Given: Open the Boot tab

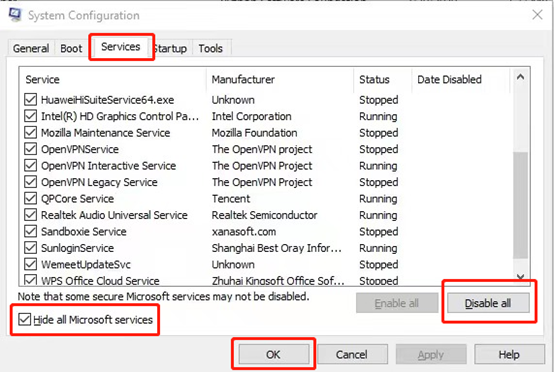Looking at the screenshot, I should tap(71, 48).
